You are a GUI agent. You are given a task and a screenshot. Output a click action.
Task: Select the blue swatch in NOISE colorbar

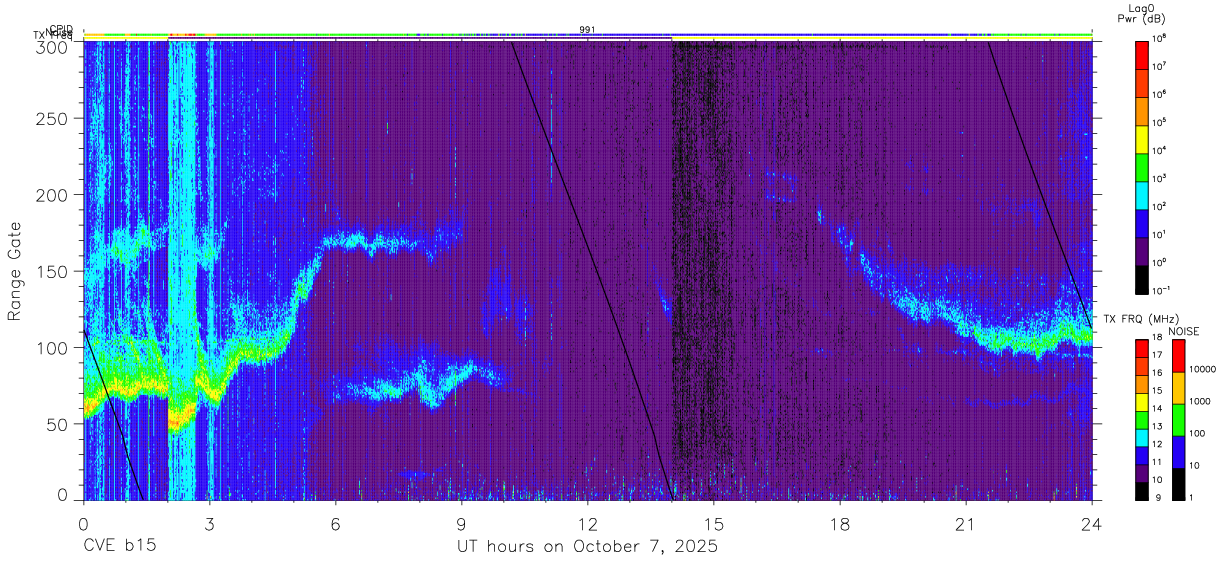pyautogui.click(x=1179, y=452)
